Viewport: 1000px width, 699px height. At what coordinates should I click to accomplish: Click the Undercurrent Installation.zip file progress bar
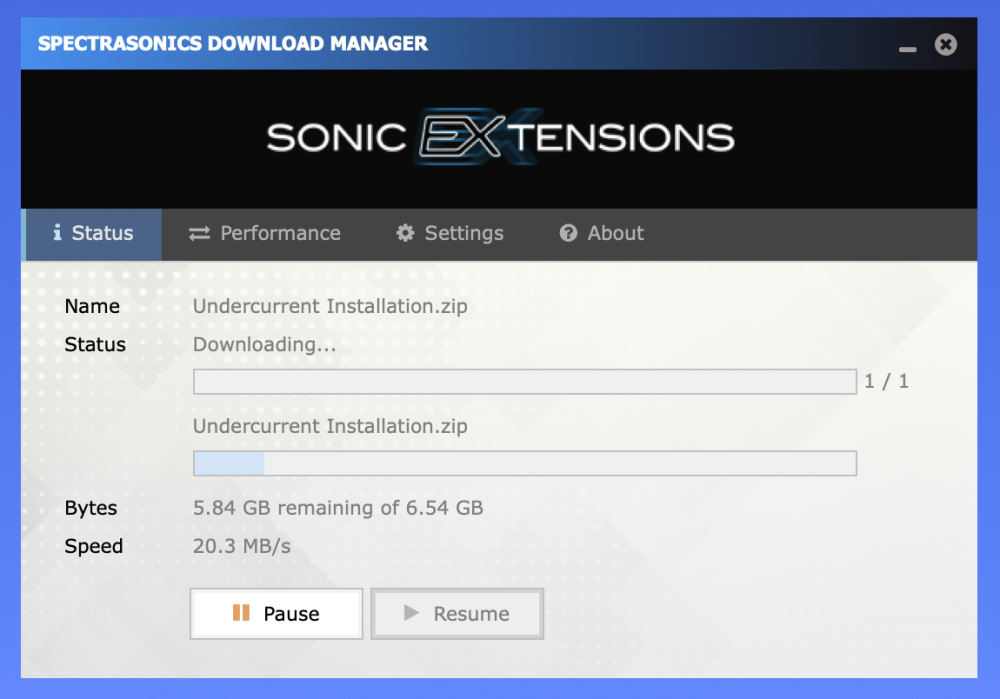point(525,463)
